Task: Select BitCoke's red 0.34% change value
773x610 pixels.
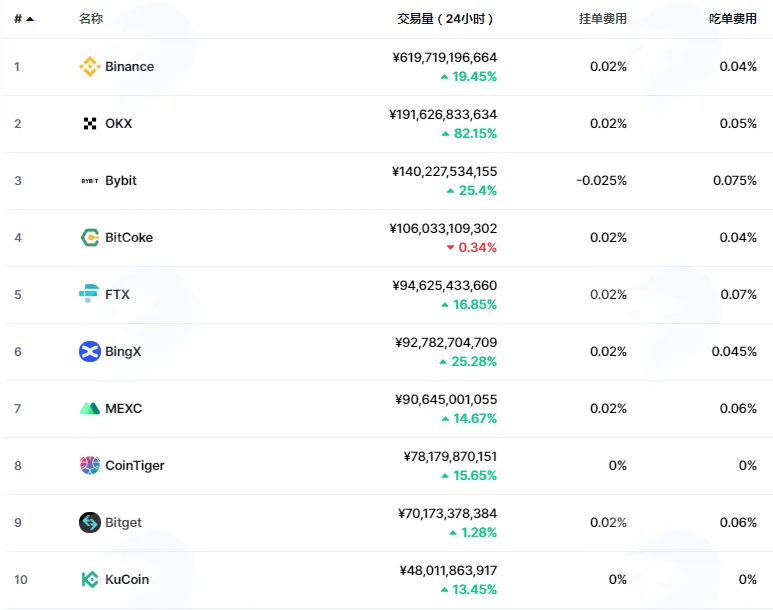Action: coord(477,248)
